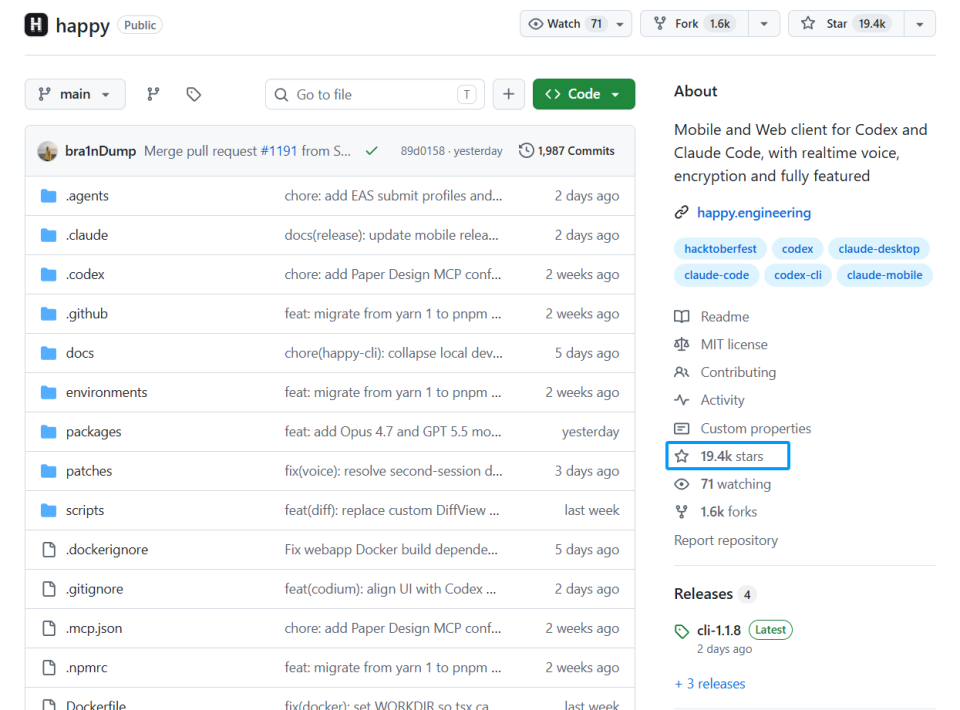Click the green check commit status icon
The image size is (960, 710).
pos(371,151)
